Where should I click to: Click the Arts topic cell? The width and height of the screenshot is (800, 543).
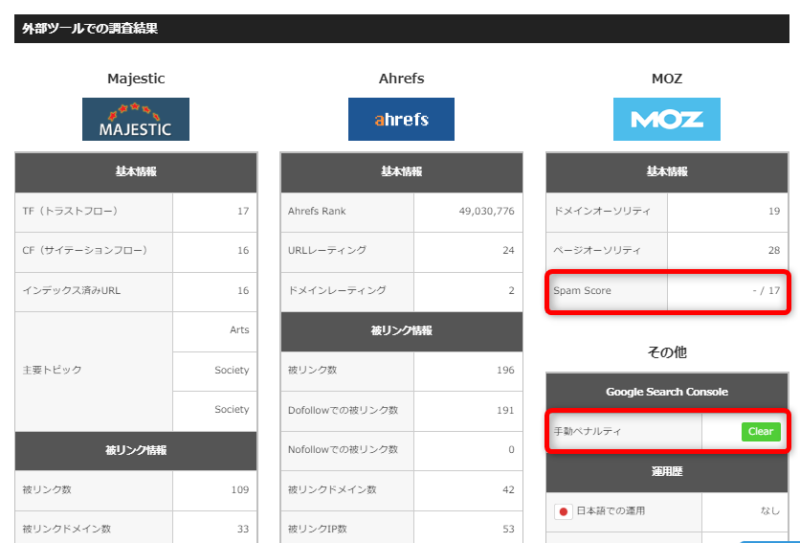pyautogui.click(x=214, y=330)
